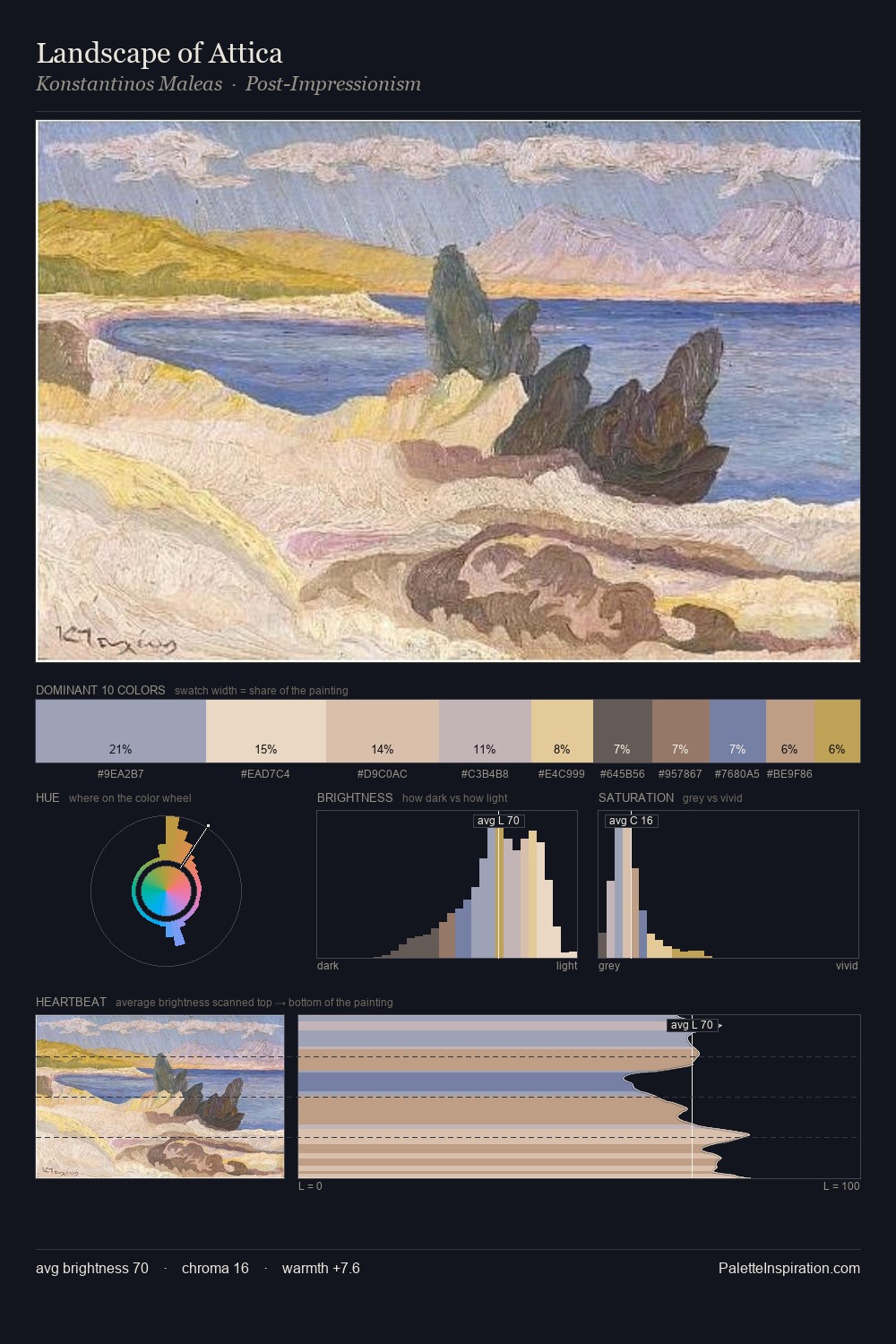Click the 14% share label
Viewport: 896px width, 1344px height.
tap(383, 749)
